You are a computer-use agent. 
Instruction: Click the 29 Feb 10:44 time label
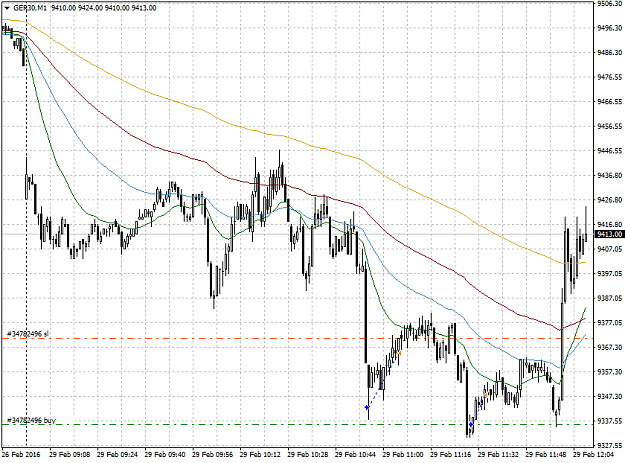[356, 454]
